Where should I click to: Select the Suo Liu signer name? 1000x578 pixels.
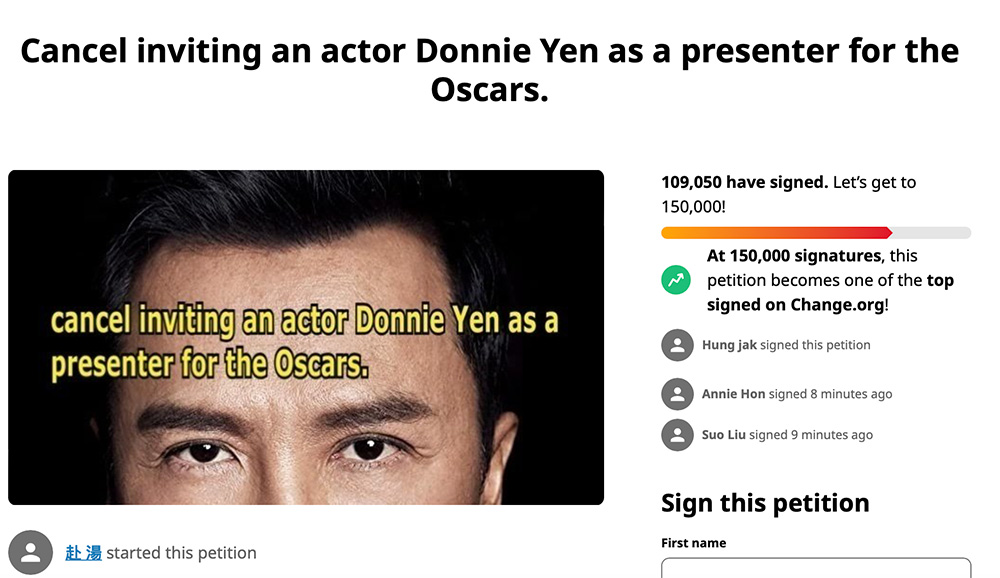point(724,435)
